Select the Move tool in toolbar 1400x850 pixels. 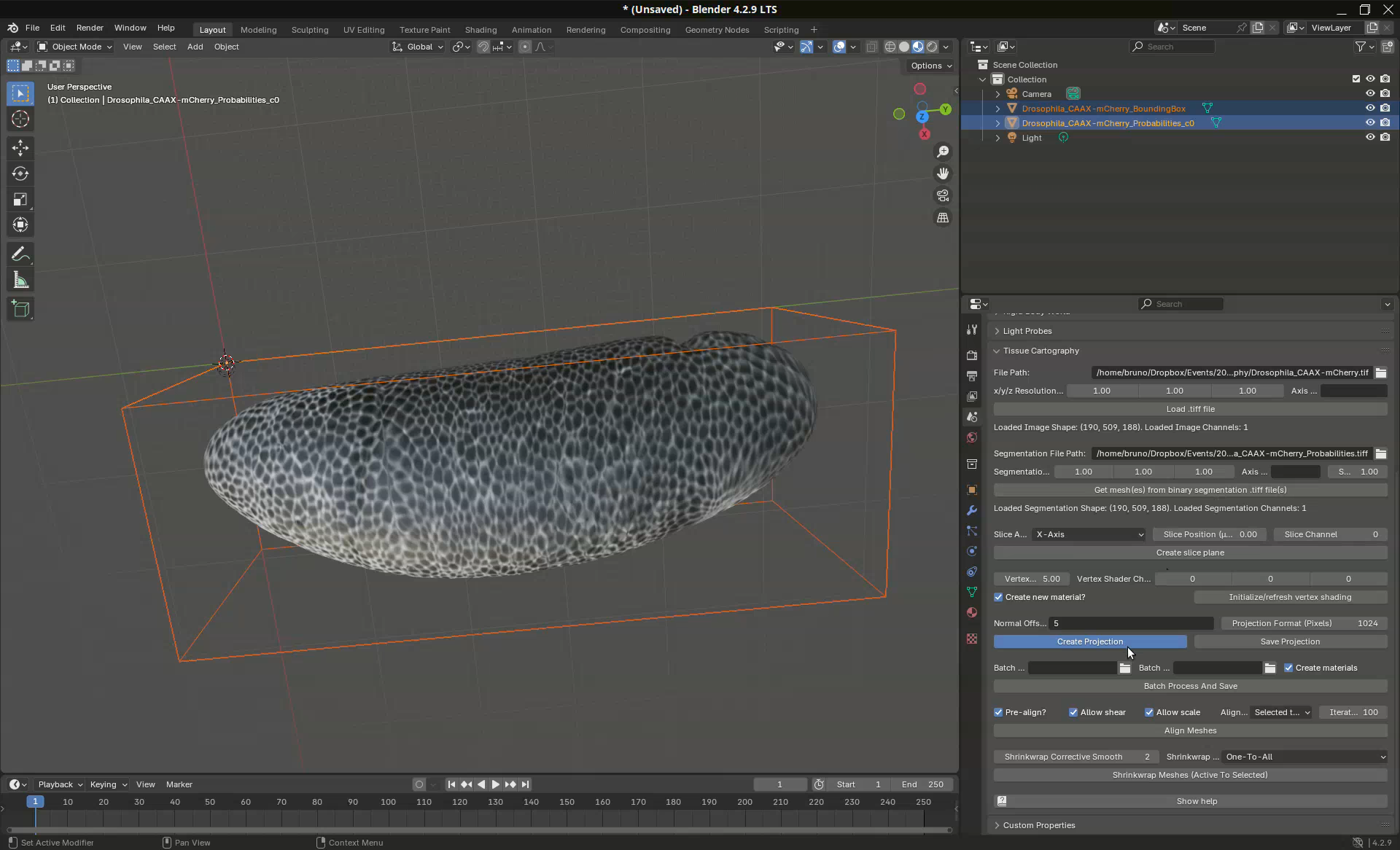pyautogui.click(x=20, y=148)
